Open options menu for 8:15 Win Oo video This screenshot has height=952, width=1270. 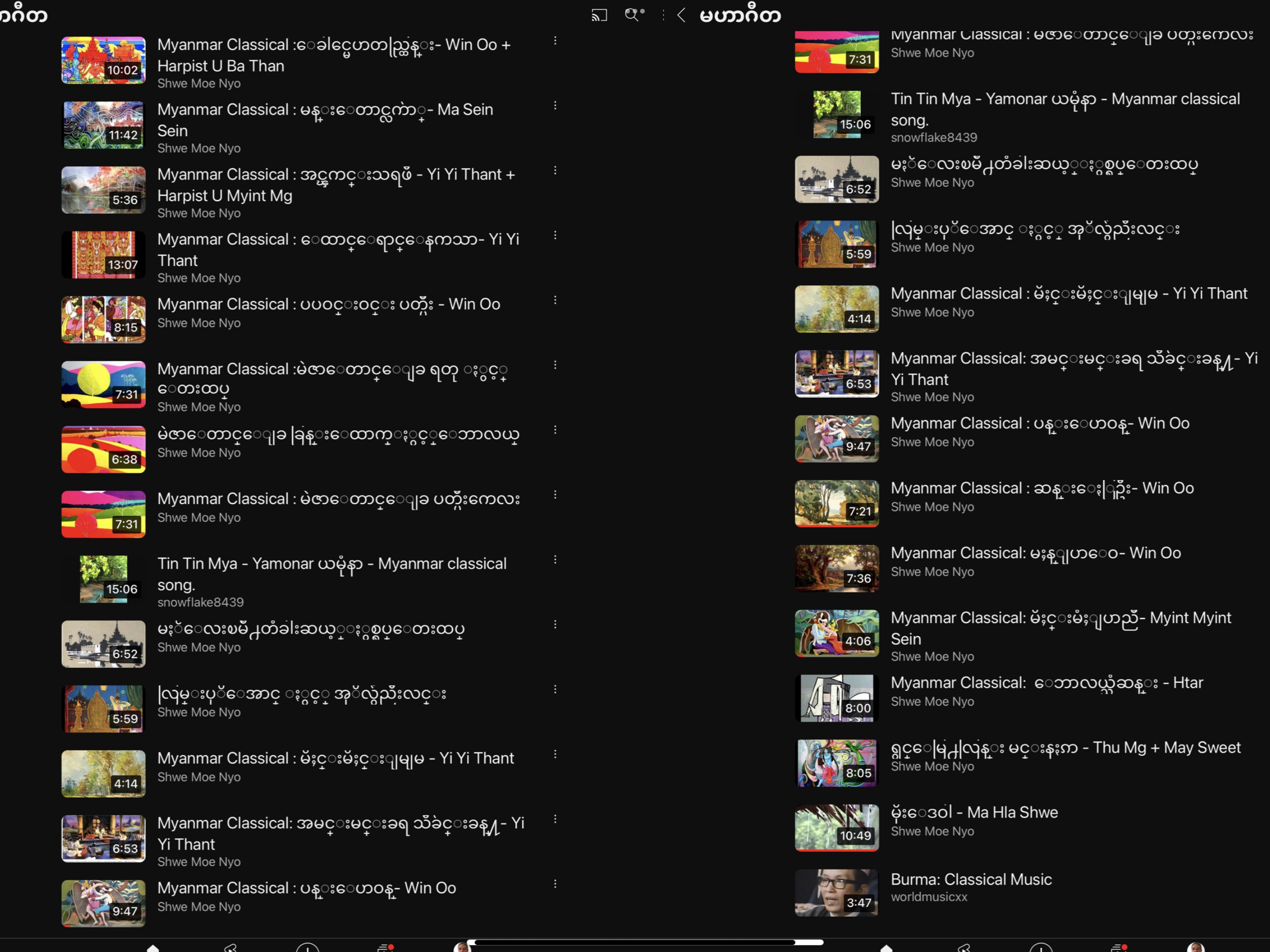coord(555,300)
